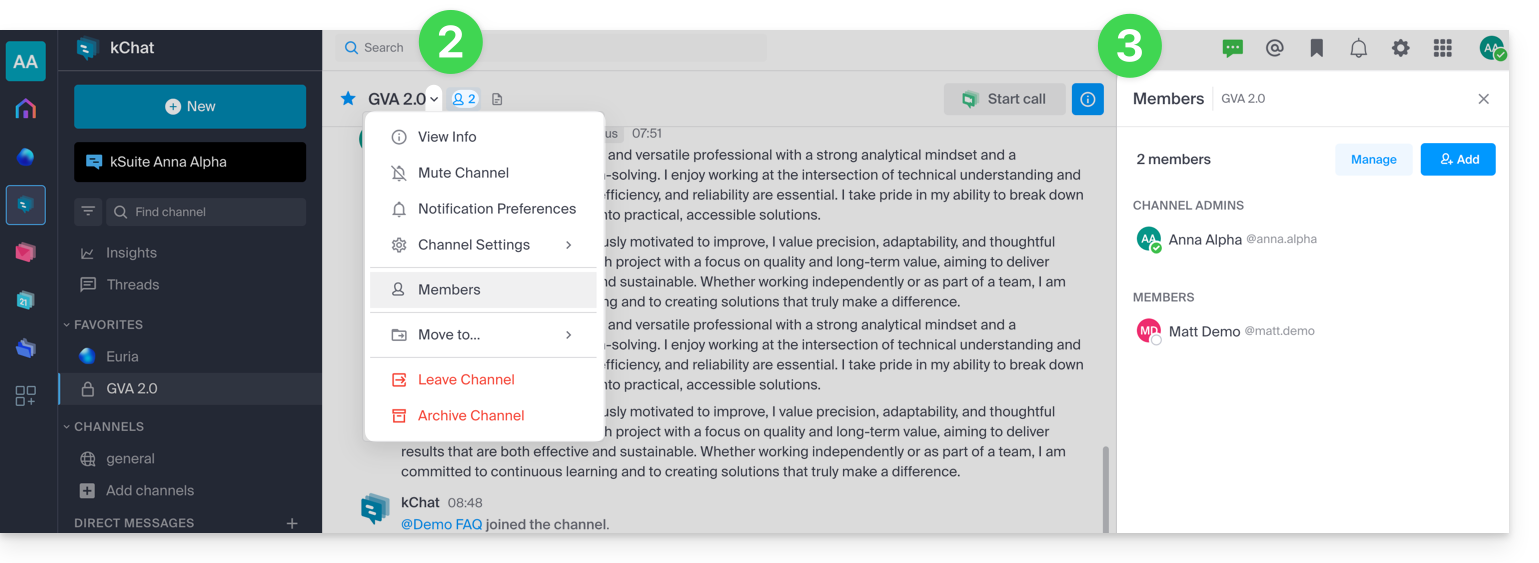Open the apps grid launcher icon
The width and height of the screenshot is (1539, 563).
pos(1442,48)
